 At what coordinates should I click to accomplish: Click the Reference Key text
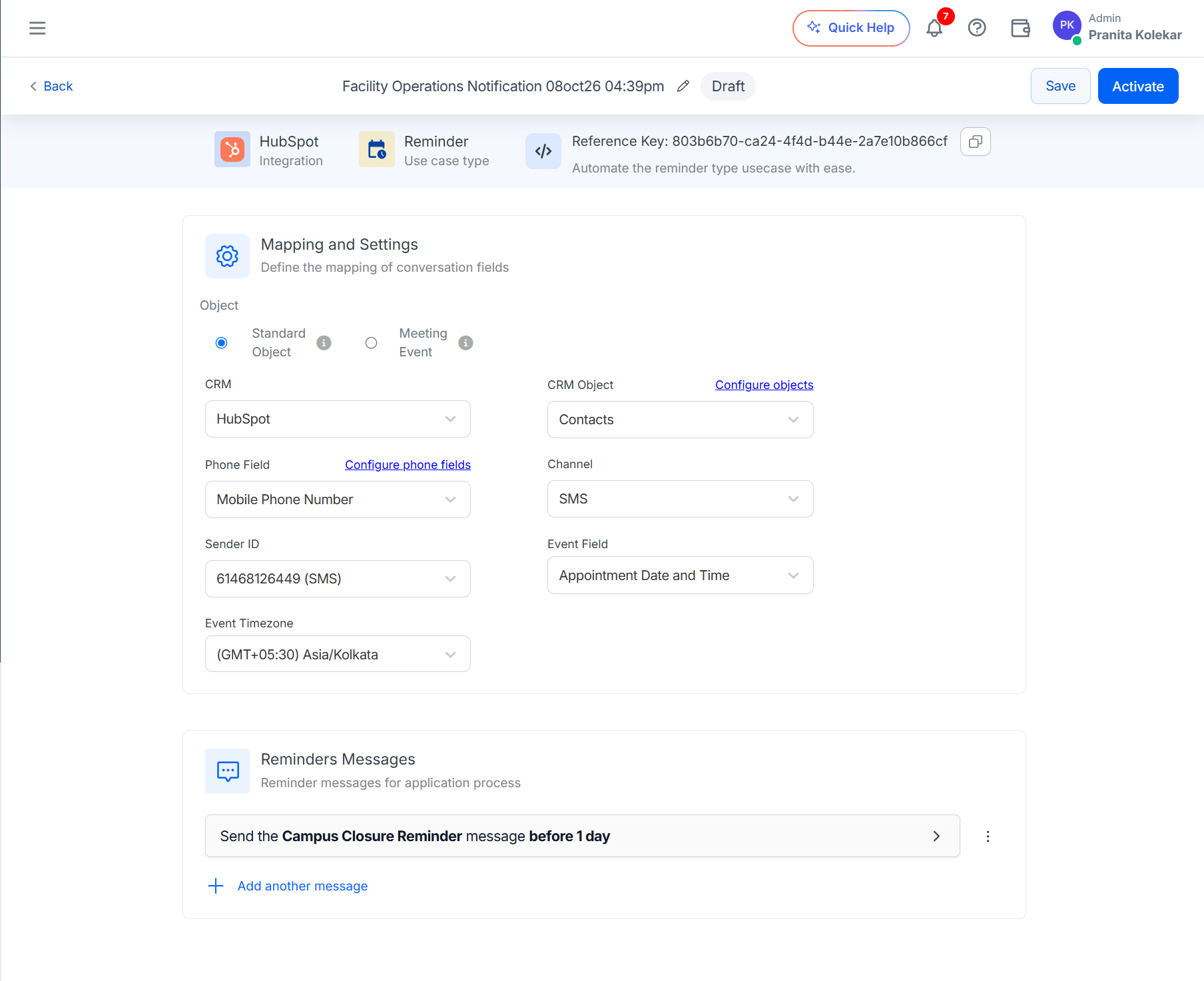pos(759,141)
